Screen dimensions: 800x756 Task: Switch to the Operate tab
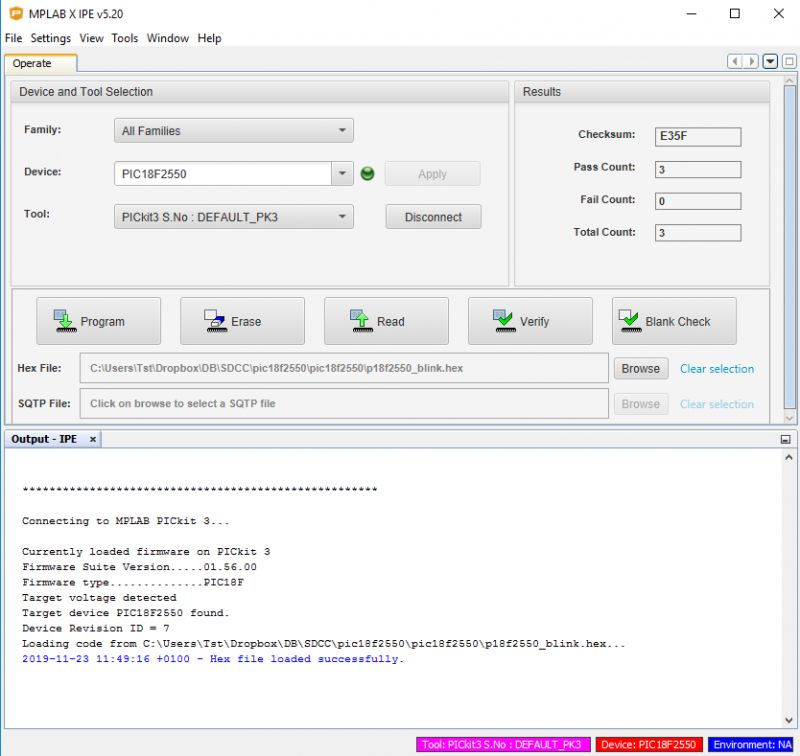click(40, 63)
